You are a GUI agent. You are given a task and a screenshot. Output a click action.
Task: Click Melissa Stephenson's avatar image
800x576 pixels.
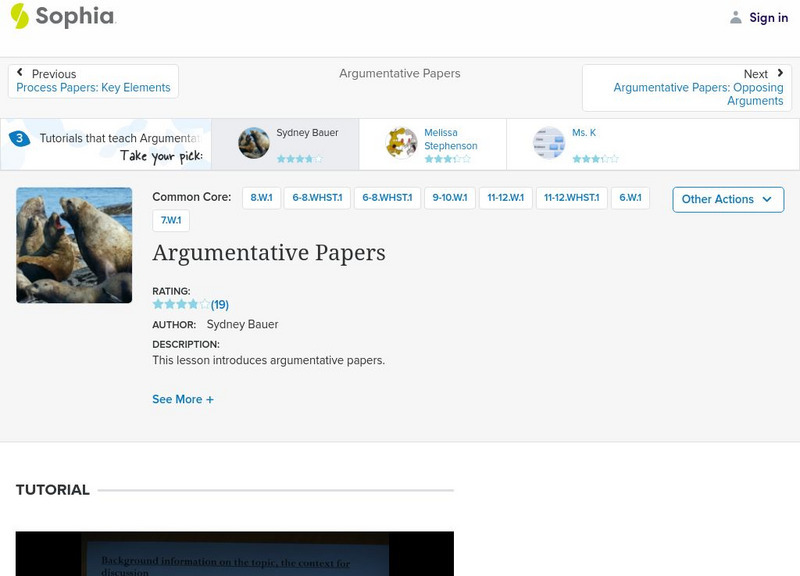(401, 143)
